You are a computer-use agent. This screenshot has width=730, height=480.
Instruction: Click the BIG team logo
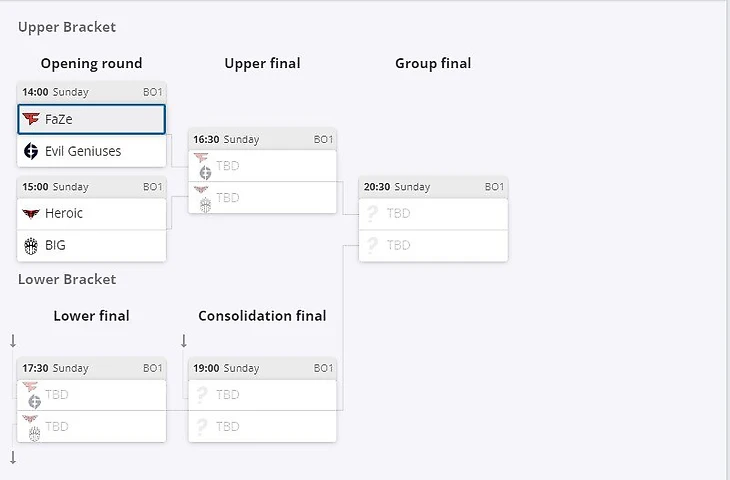pos(31,245)
